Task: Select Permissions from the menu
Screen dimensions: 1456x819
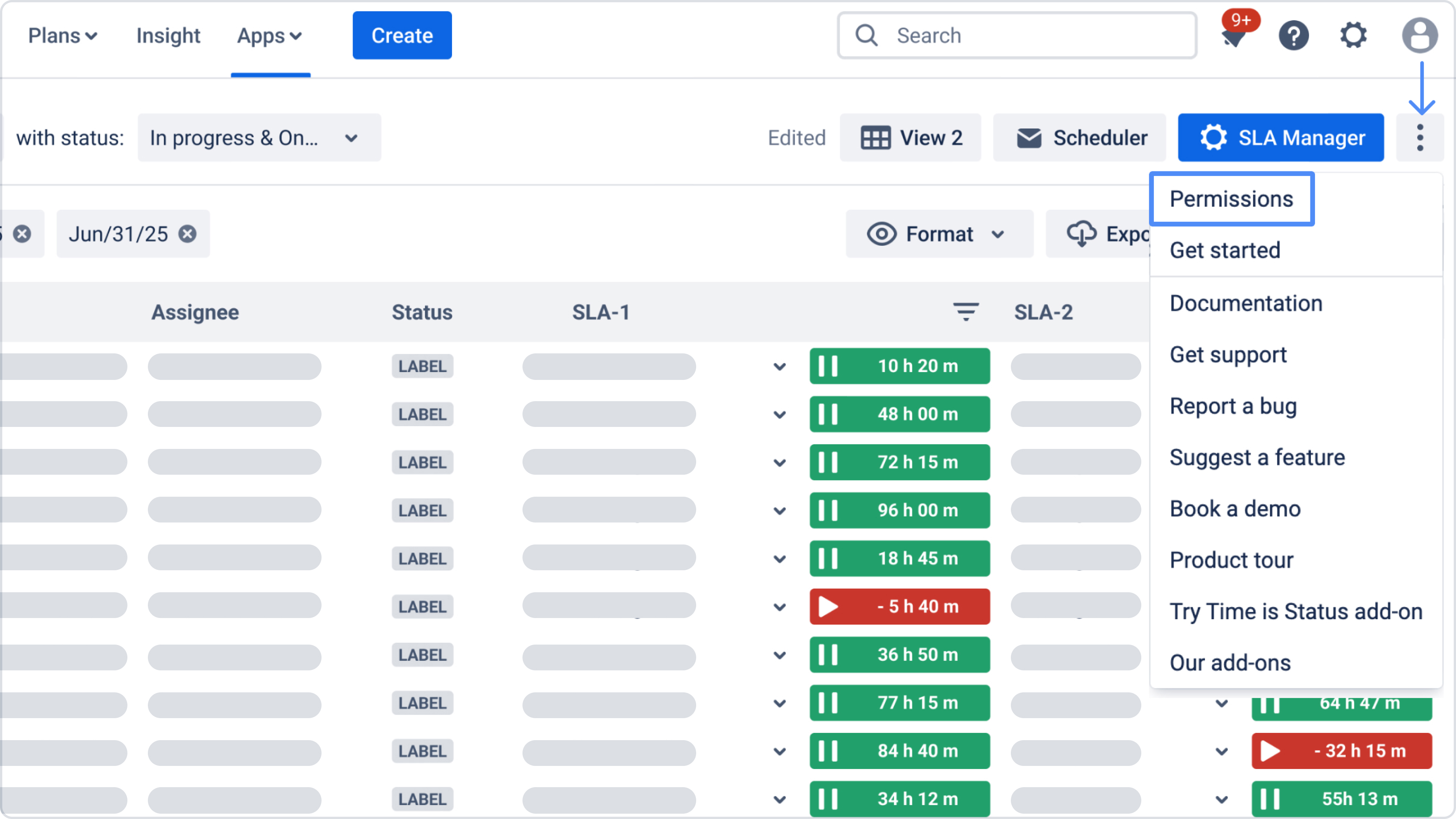Action: 1231,199
